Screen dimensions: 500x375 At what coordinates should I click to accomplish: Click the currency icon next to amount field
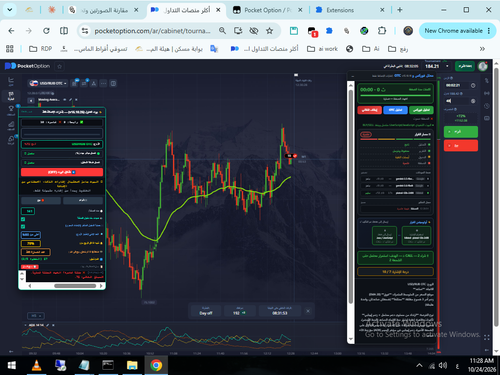[473, 101]
